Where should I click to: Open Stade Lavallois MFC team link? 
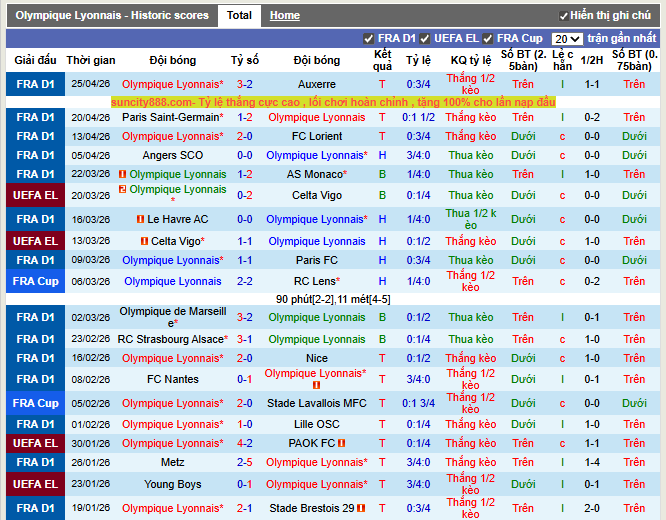[316, 403]
